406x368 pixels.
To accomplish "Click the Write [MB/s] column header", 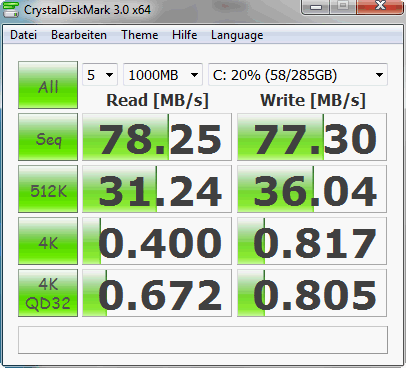I will click(313, 100).
